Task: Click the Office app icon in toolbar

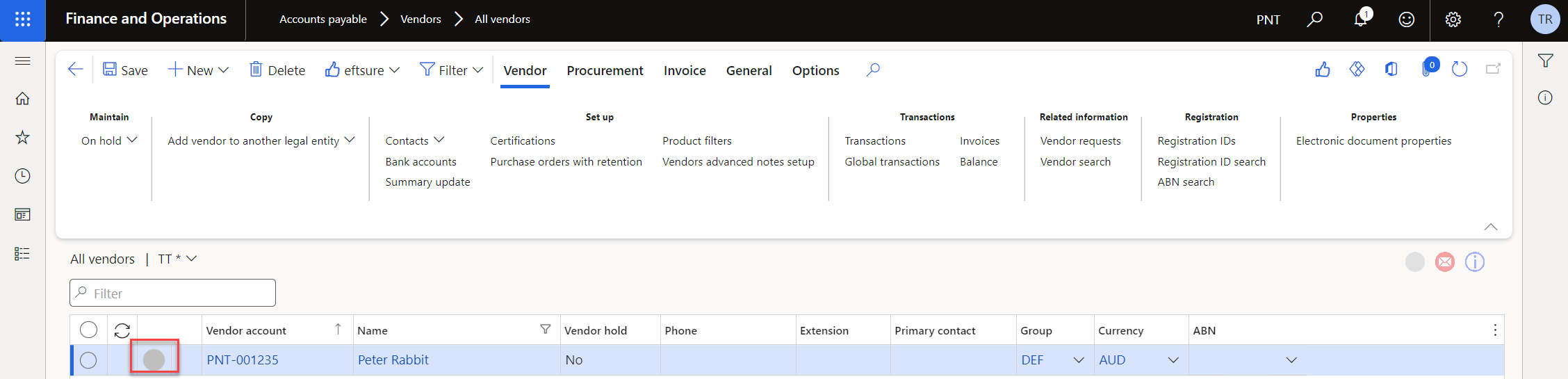Action: pos(1391,70)
